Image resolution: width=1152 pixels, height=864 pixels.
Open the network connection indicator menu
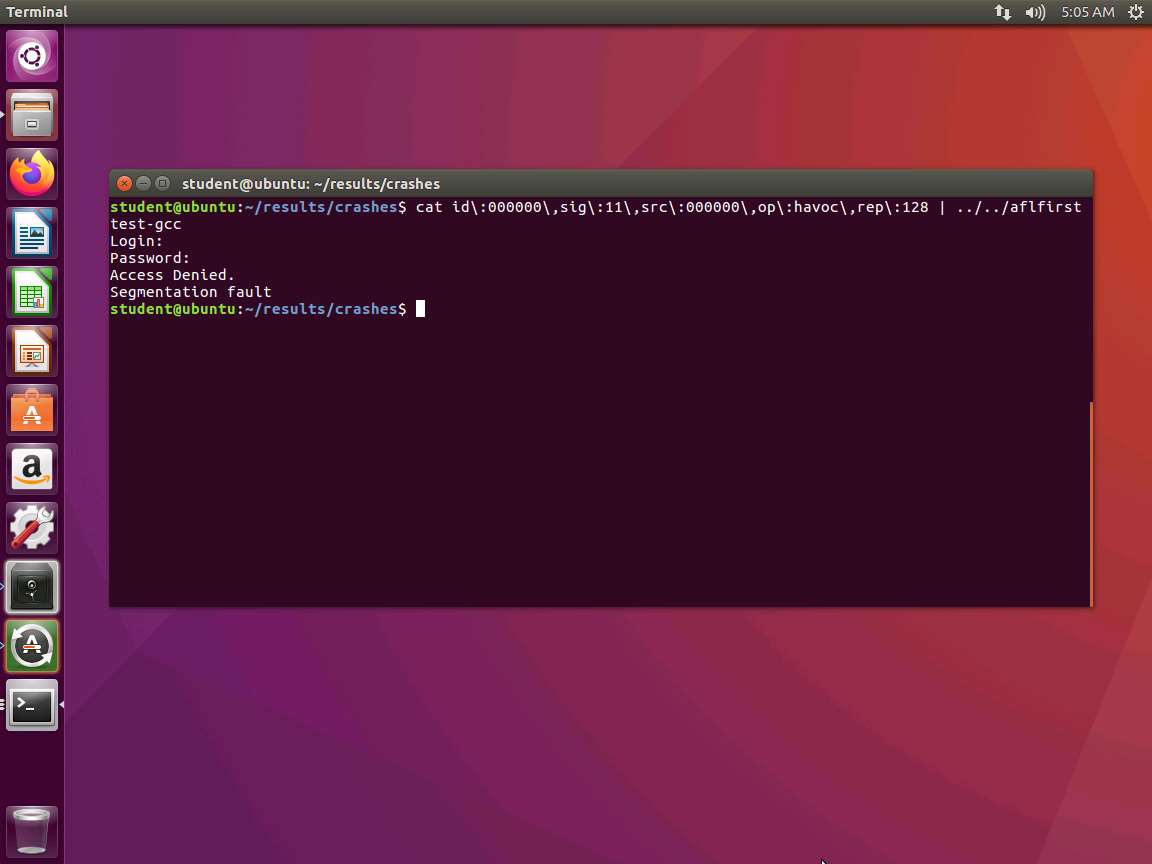[x=1002, y=12]
